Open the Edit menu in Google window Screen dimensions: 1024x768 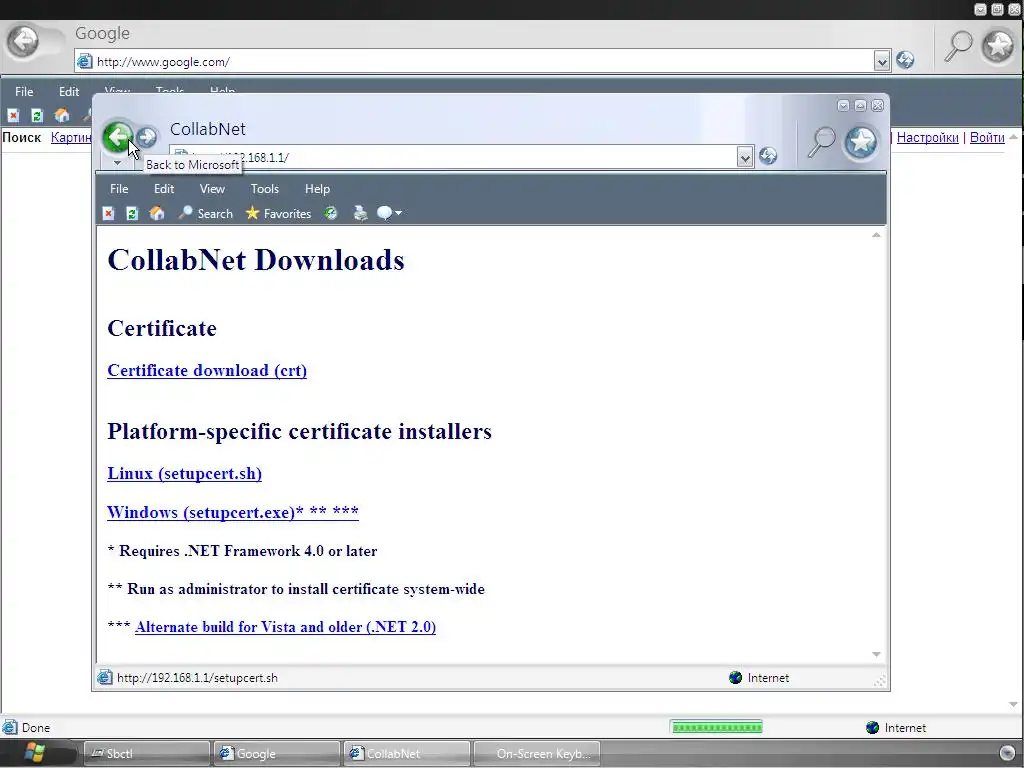69,91
